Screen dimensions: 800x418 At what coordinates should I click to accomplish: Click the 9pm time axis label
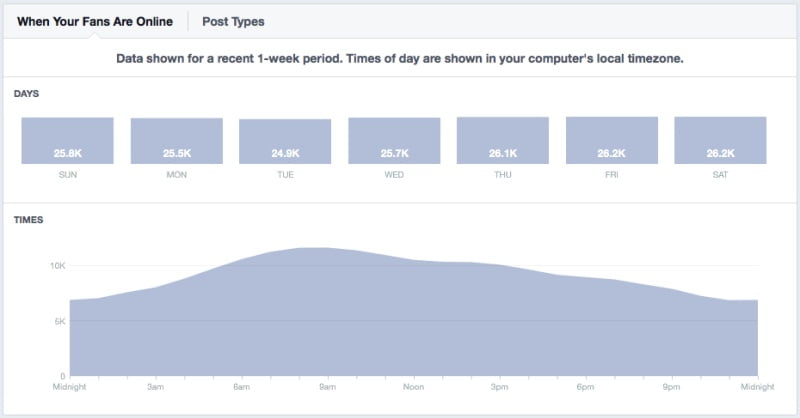(672, 386)
